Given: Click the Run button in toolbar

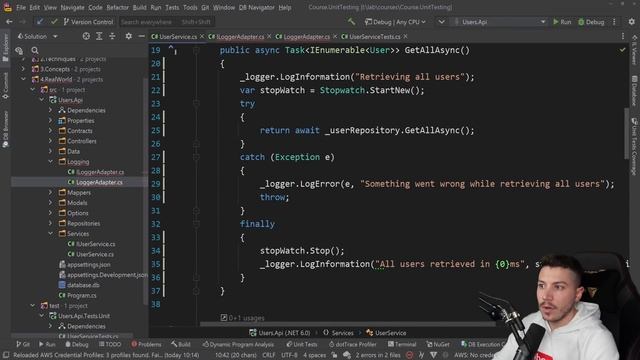Looking at the screenshot, I should point(562,22).
